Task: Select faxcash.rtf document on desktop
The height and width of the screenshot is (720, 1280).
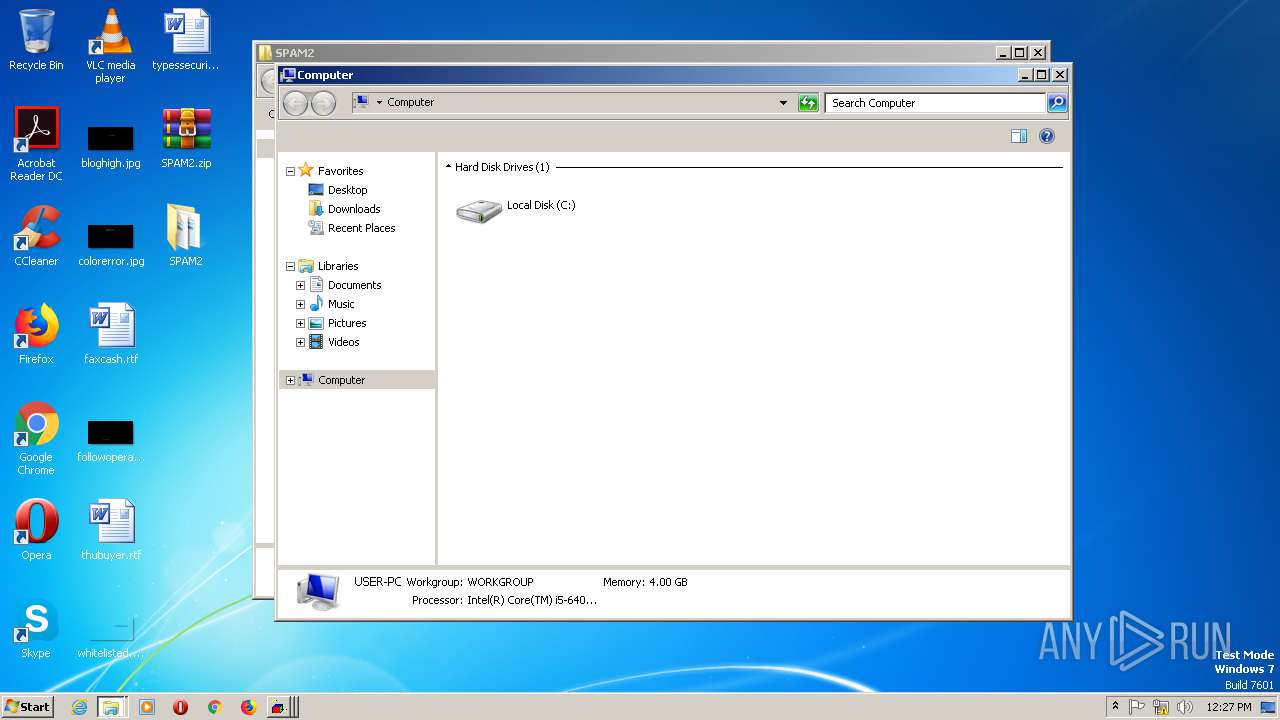Action: [x=110, y=334]
